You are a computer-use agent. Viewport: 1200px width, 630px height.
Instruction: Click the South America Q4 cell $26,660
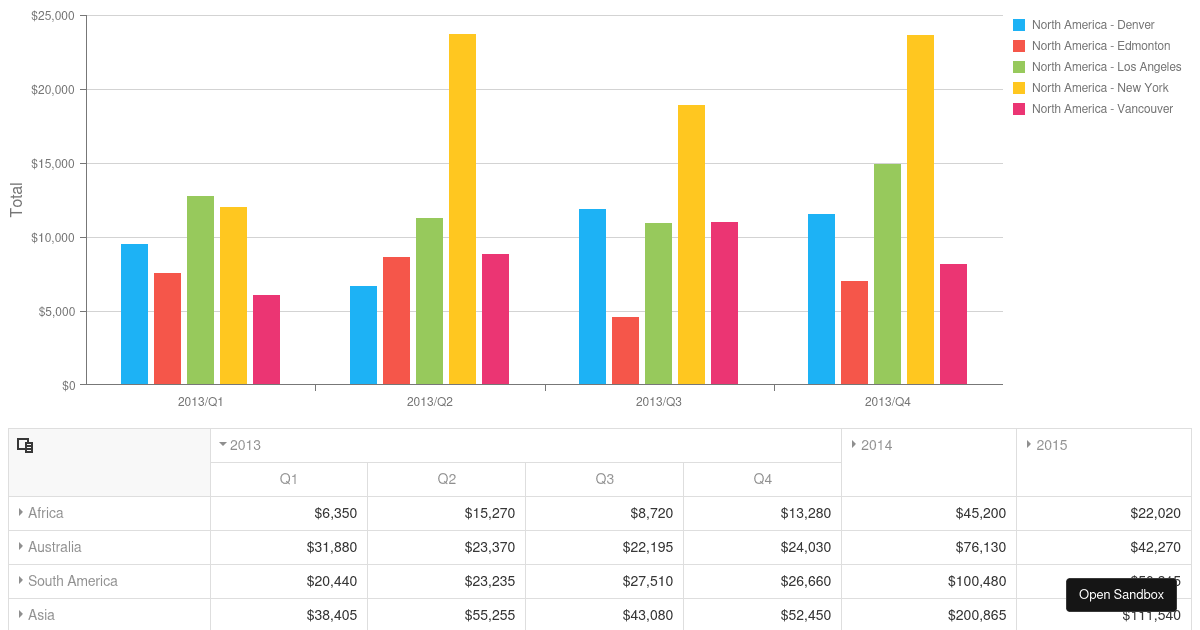coord(763,581)
